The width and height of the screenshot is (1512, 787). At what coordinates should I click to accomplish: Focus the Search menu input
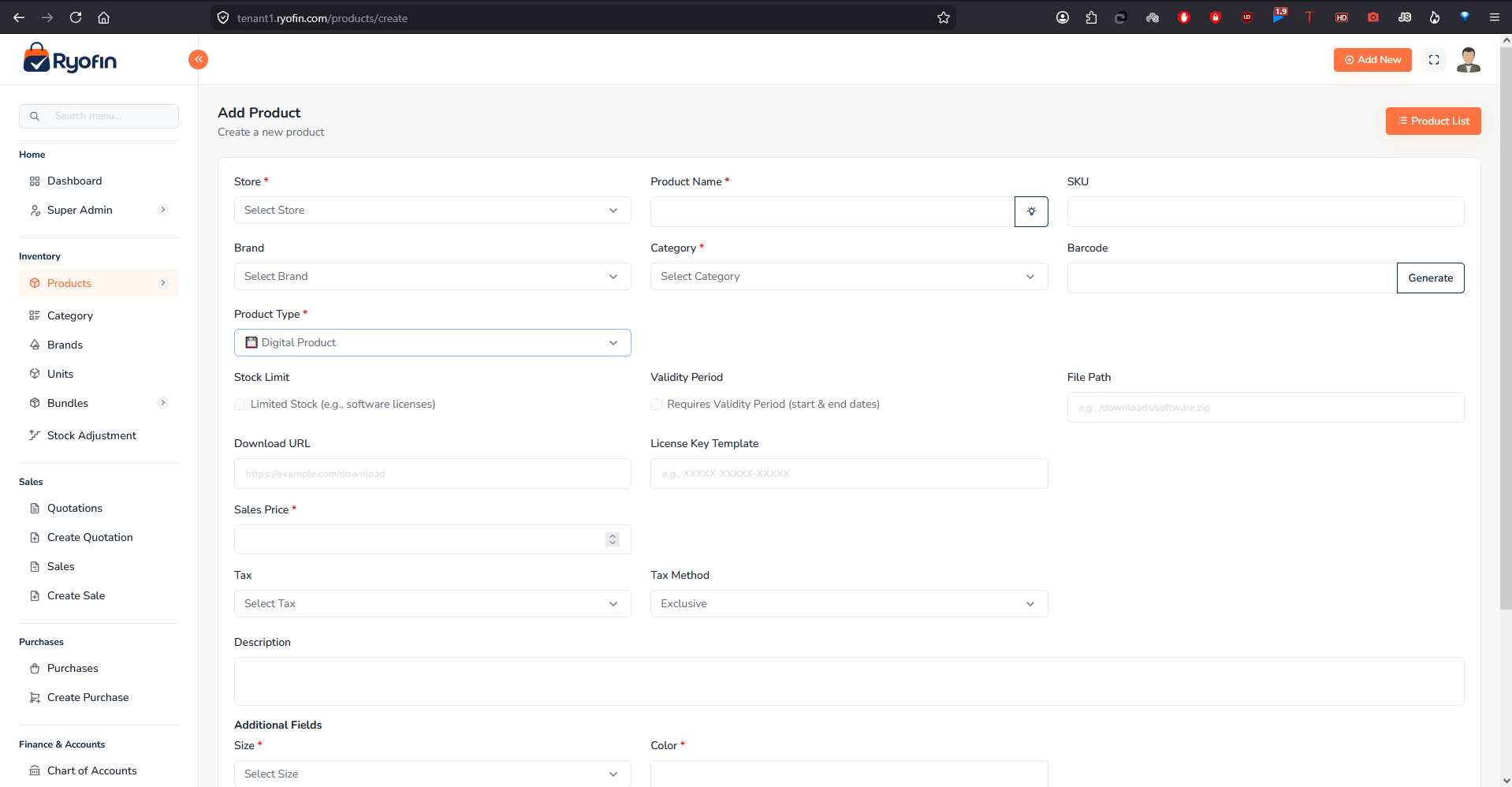click(99, 116)
